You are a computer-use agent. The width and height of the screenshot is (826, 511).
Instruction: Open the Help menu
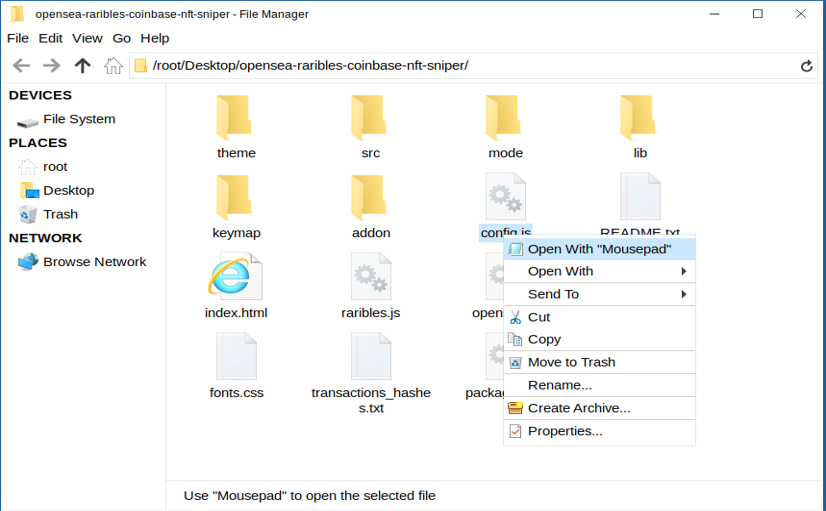pyautogui.click(x=154, y=38)
